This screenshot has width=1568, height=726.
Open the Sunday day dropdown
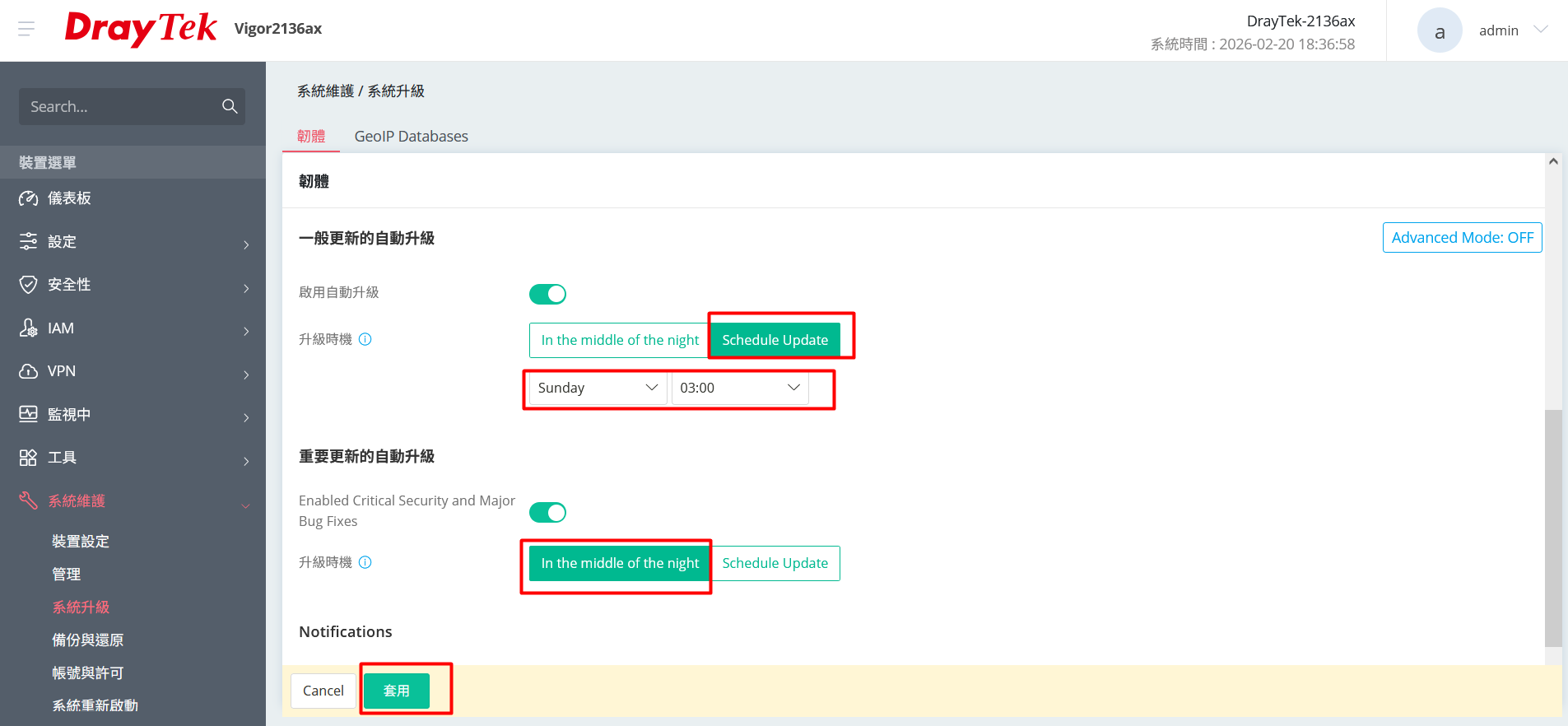[x=597, y=388]
